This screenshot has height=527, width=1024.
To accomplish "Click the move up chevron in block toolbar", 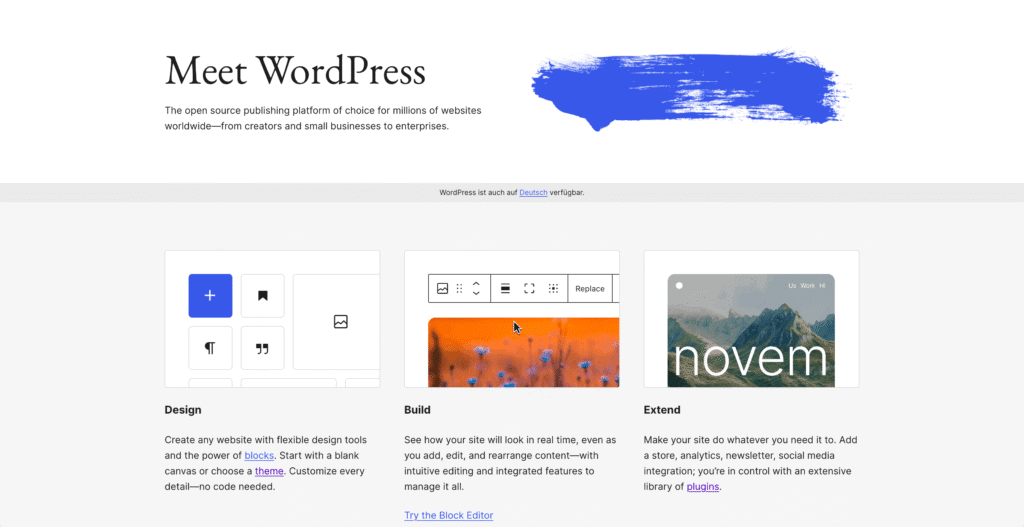I will coord(476,284).
